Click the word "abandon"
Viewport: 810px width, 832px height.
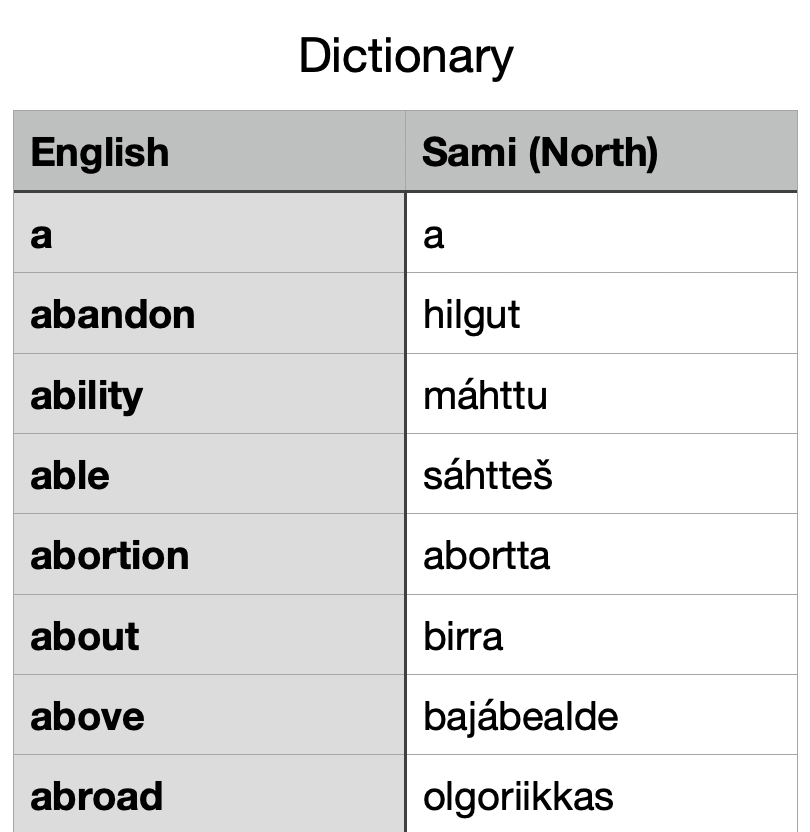point(112,315)
